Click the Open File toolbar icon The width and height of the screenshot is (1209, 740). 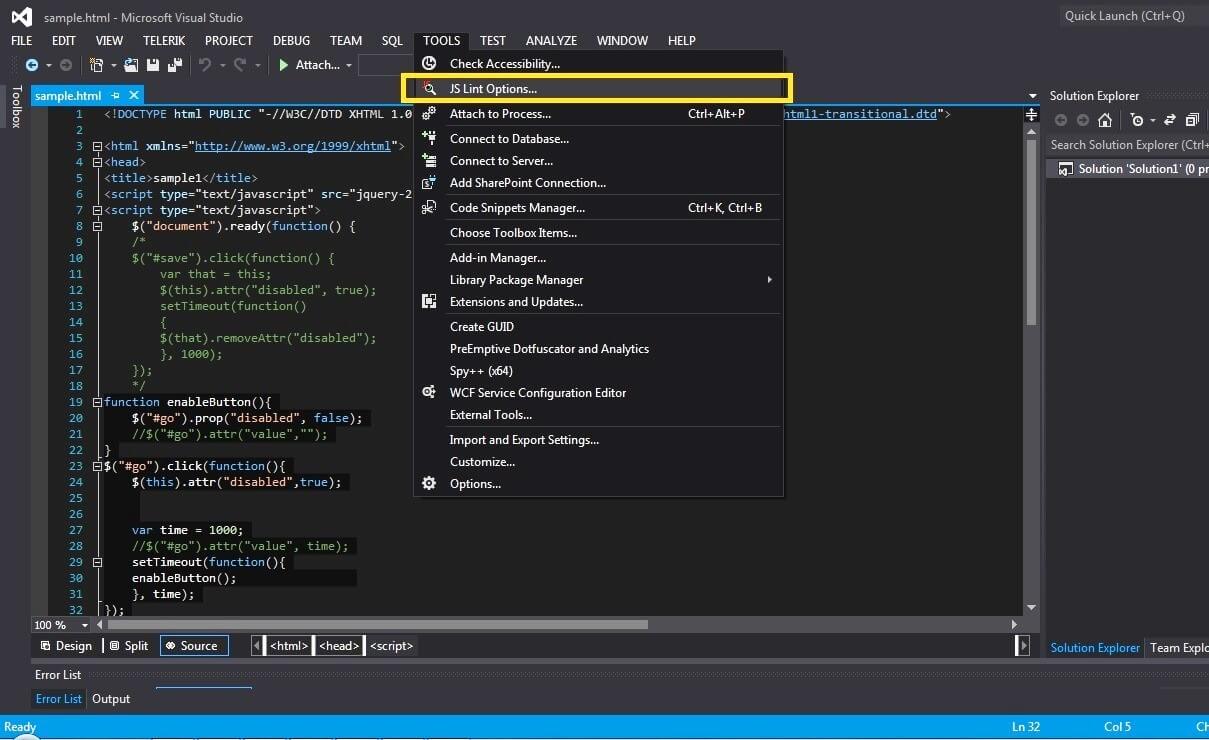click(x=131, y=65)
